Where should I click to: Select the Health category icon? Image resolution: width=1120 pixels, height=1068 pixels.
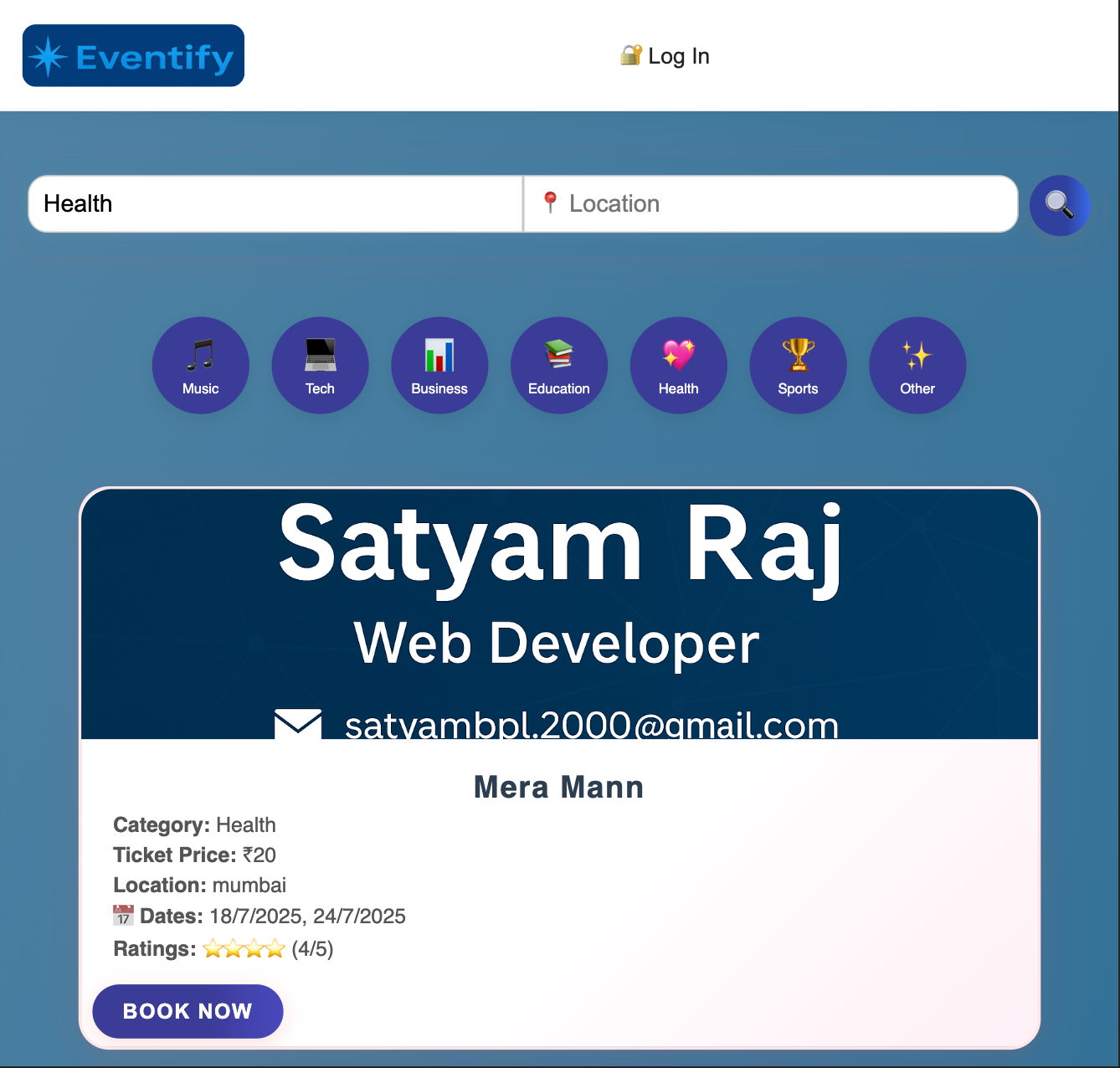679,365
